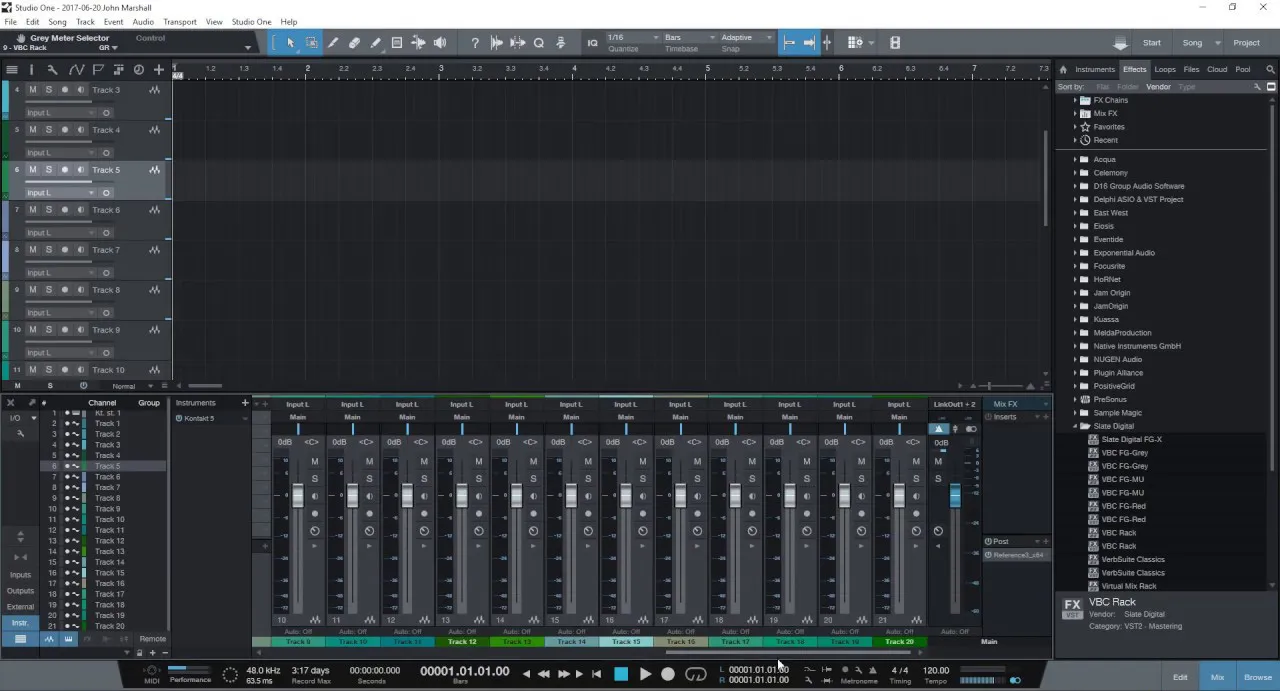Open the Transport menu
The width and height of the screenshot is (1280, 691).
[180, 21]
